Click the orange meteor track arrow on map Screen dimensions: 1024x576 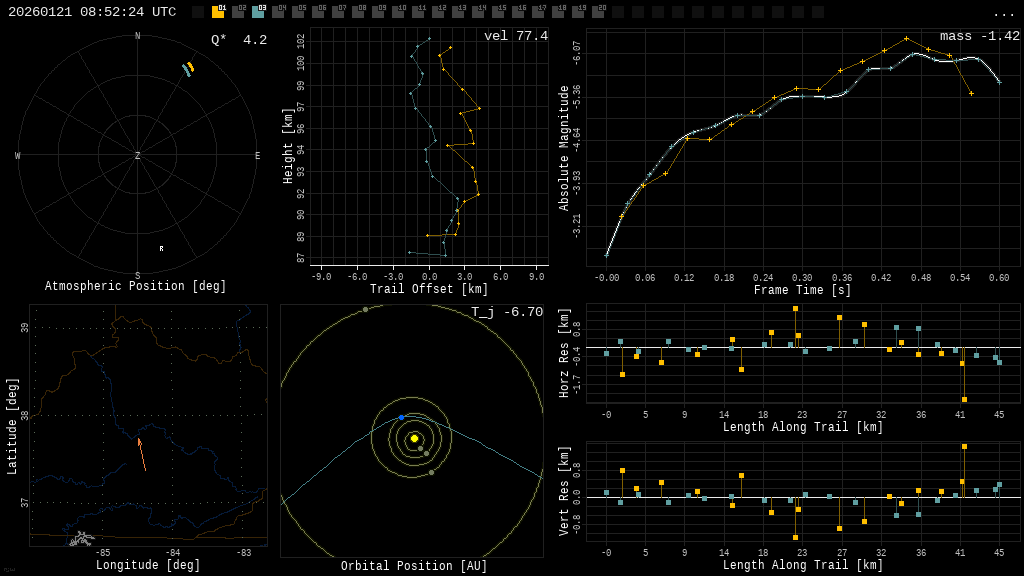pos(142,453)
